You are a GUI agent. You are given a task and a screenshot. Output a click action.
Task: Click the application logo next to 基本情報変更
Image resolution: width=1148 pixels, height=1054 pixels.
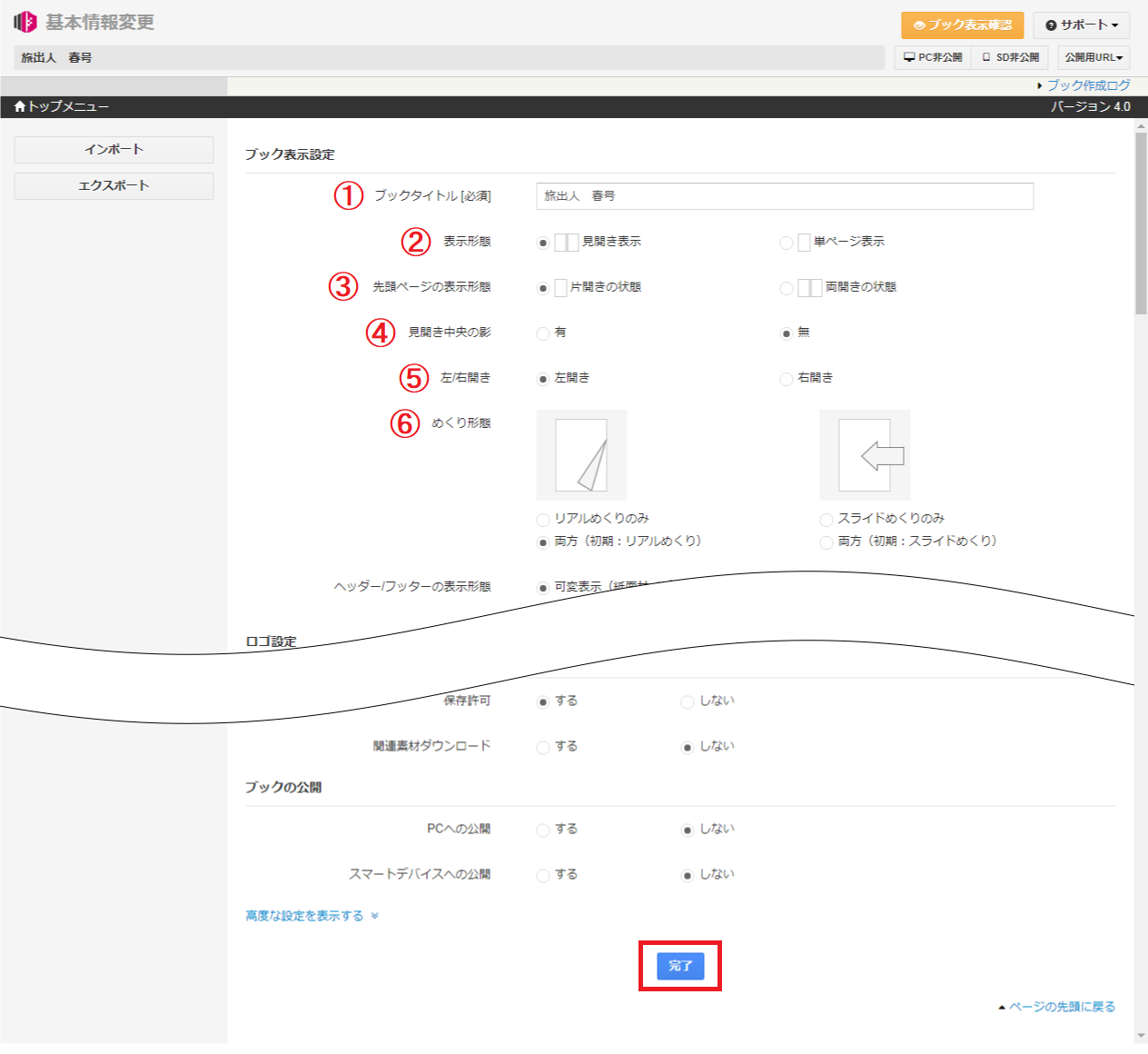click(25, 22)
